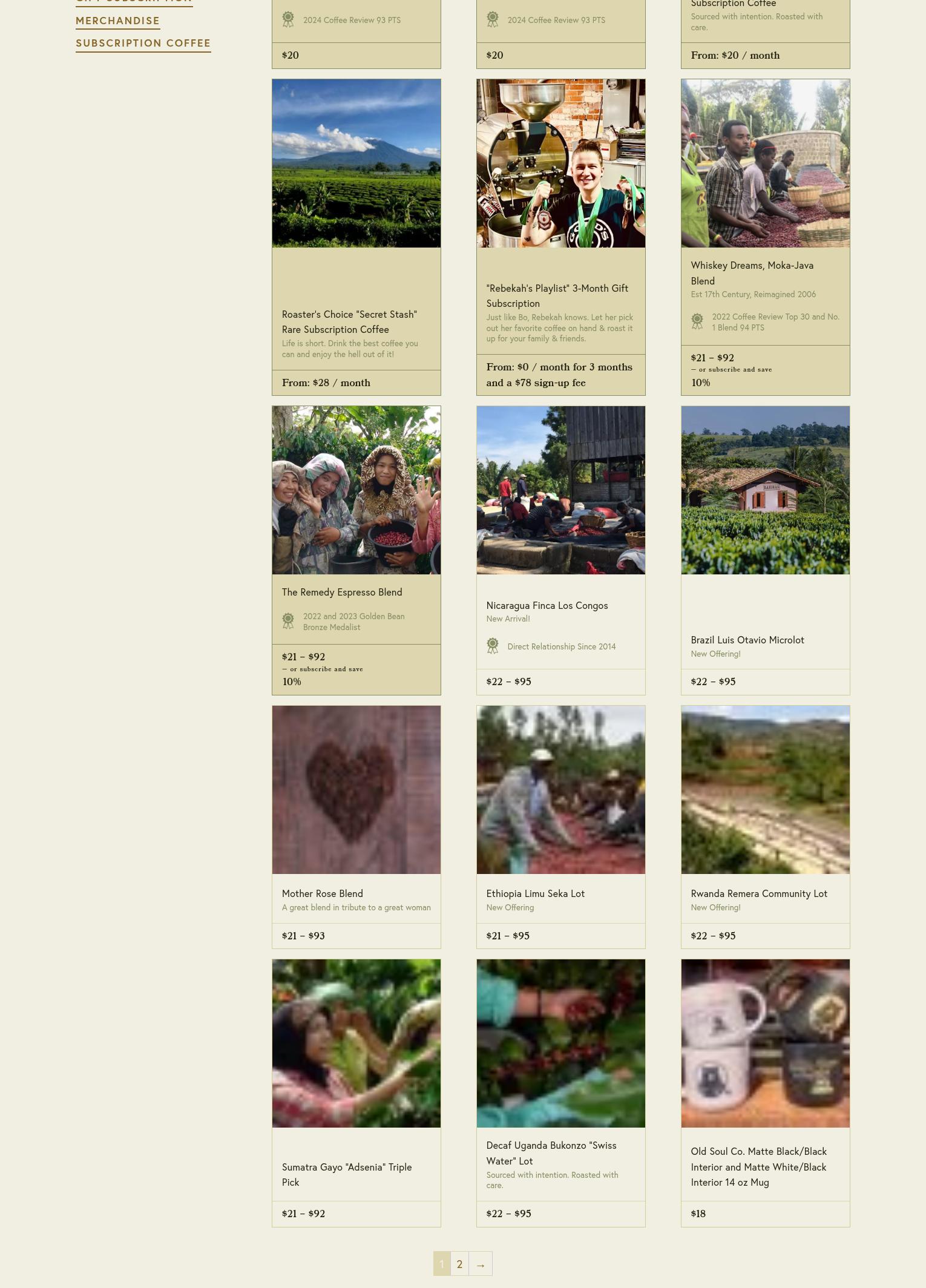Open the mugs product image
Image resolution: width=926 pixels, height=1288 pixels.
click(766, 1043)
